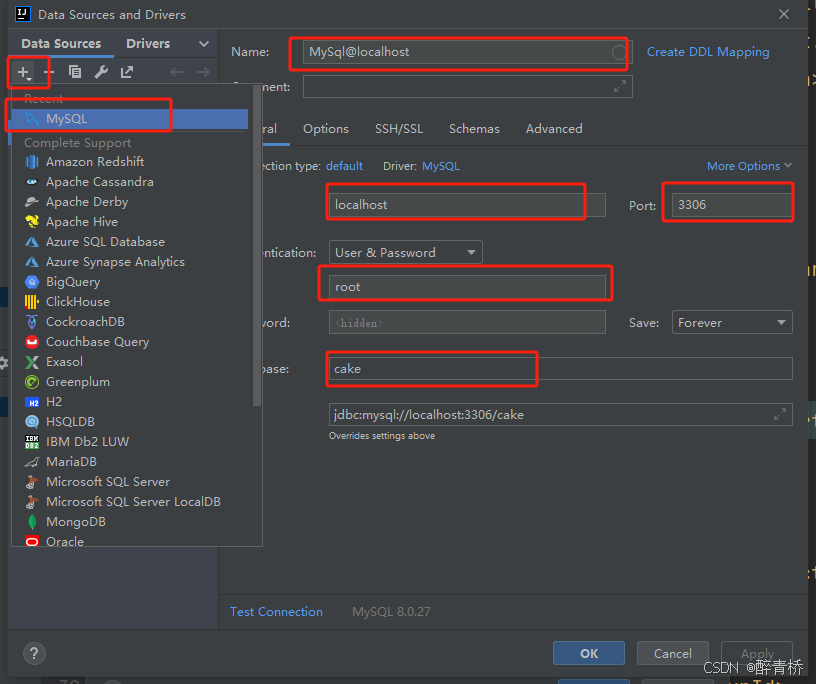This screenshot has height=684, width=816.
Task: Run Test Connection
Action: [x=276, y=611]
